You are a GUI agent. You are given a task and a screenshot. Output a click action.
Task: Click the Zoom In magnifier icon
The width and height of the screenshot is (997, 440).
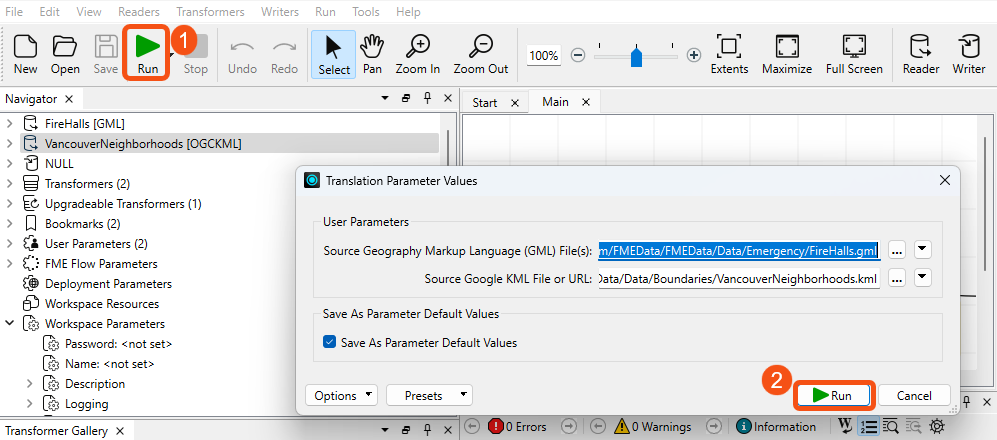(x=417, y=53)
